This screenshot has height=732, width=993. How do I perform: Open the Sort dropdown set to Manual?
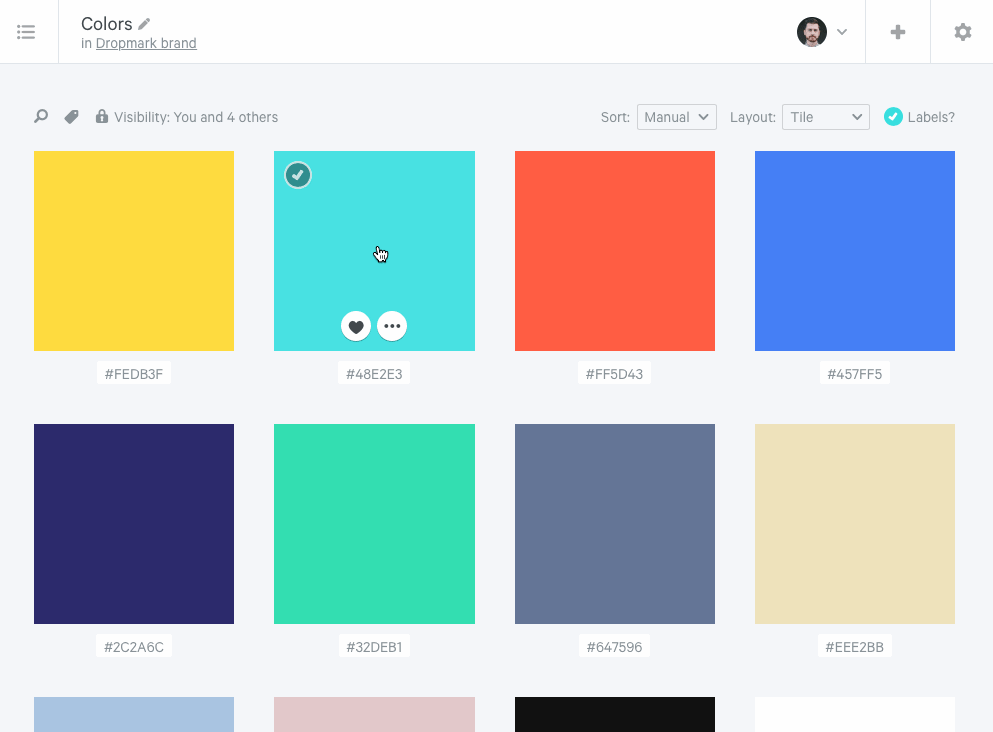pos(676,117)
